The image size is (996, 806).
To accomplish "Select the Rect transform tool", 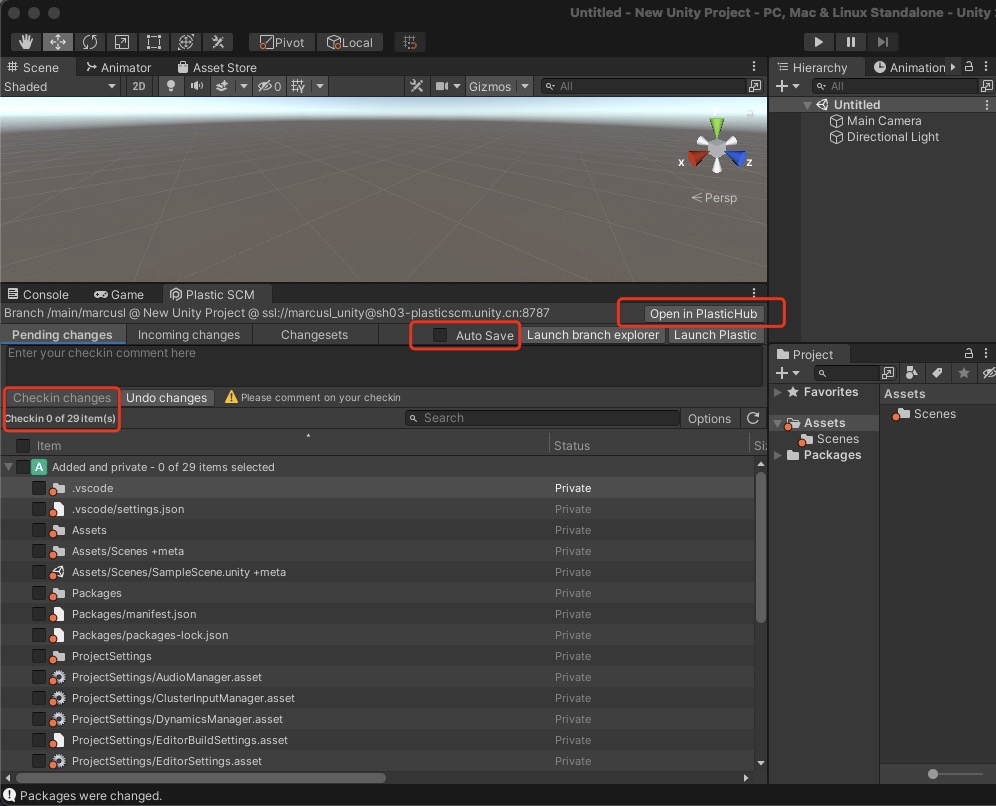I will (x=154, y=42).
